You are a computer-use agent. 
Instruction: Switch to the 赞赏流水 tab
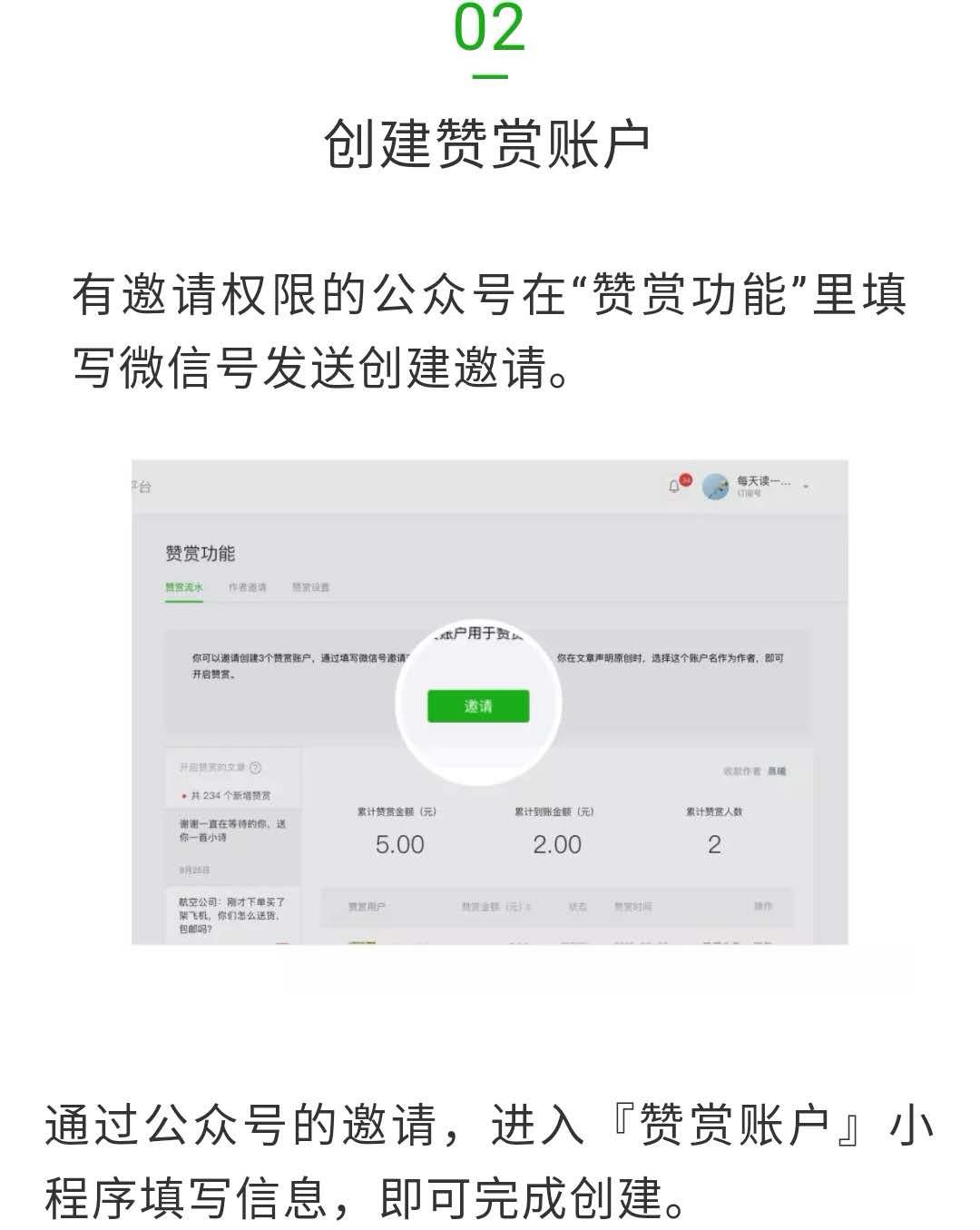click(184, 587)
